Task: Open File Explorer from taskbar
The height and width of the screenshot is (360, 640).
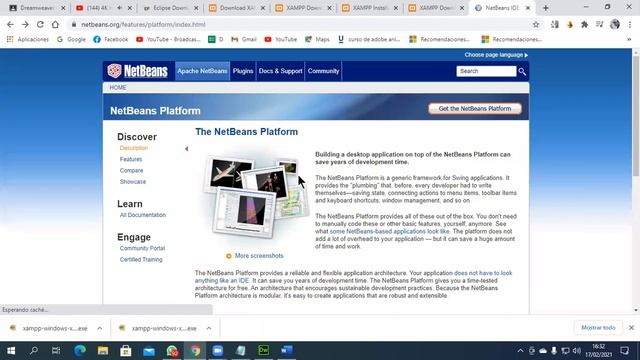Action: [x=102, y=351]
